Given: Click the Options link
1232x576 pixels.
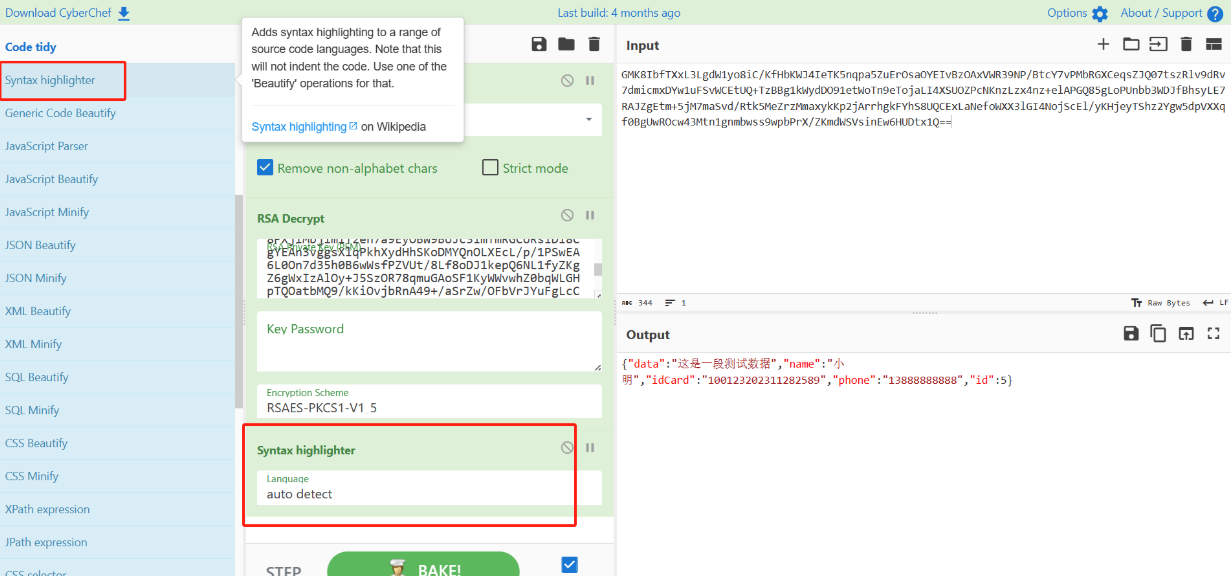Looking at the screenshot, I should coord(1067,13).
